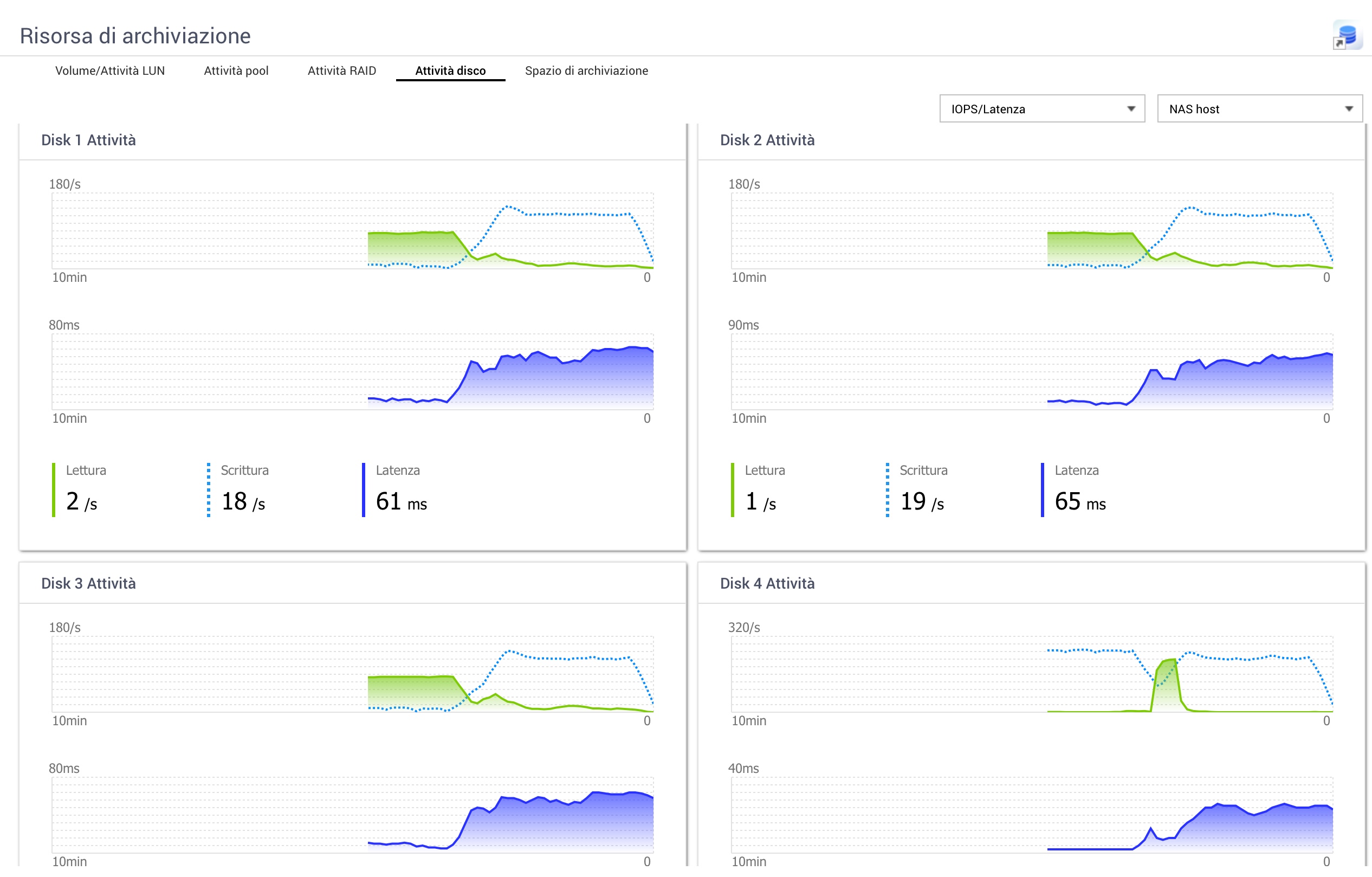Click Disk 1 Scrittura dotted blue indicator
The image size is (1372, 877).
pos(209,490)
